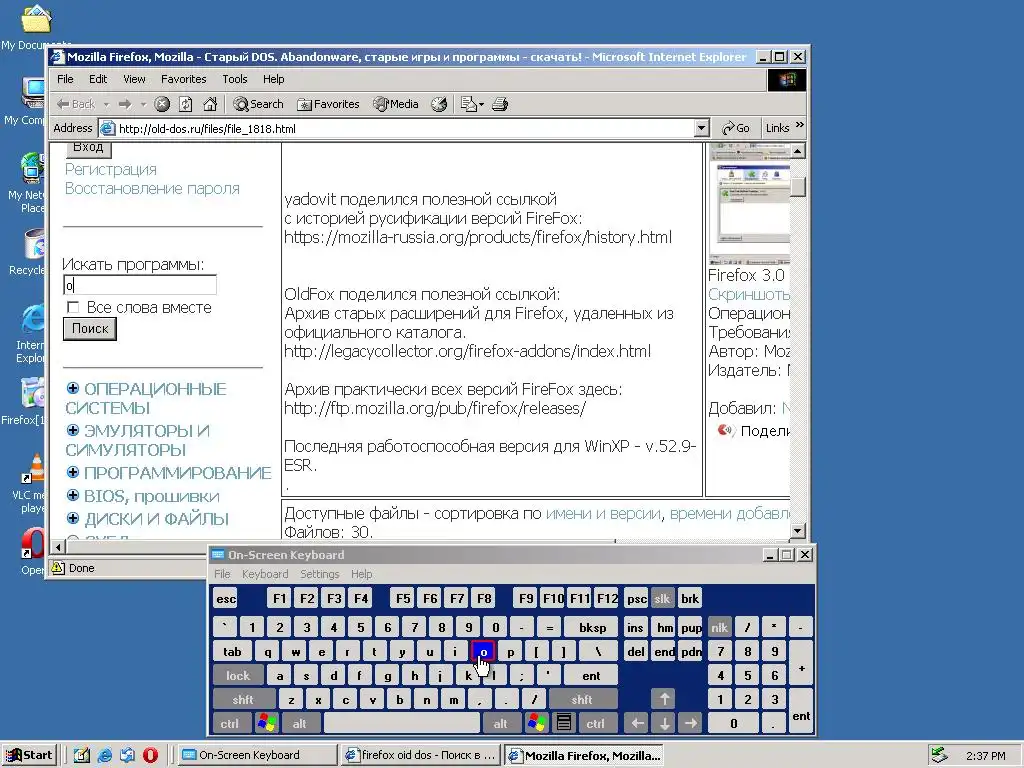Screen dimensions: 1024x768
Task: Open Forward button history dropdown arrow
Action: point(142,104)
